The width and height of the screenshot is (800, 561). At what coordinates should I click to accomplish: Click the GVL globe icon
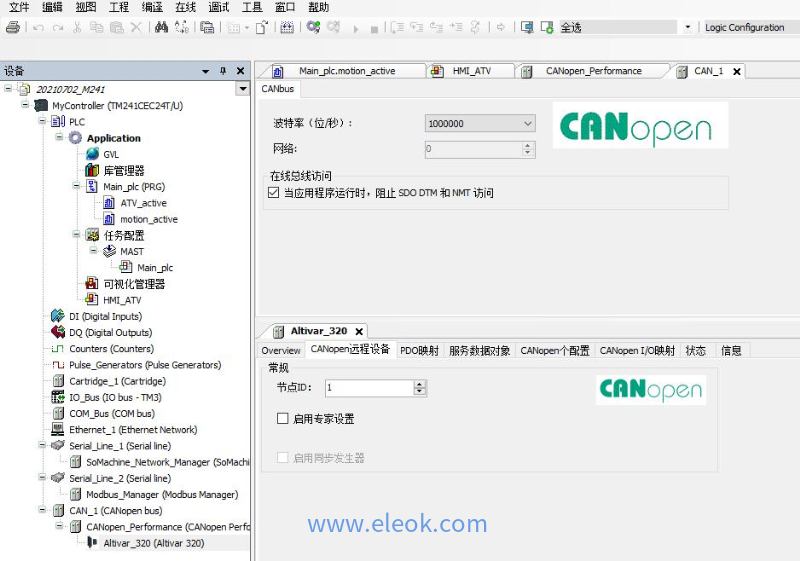point(92,154)
